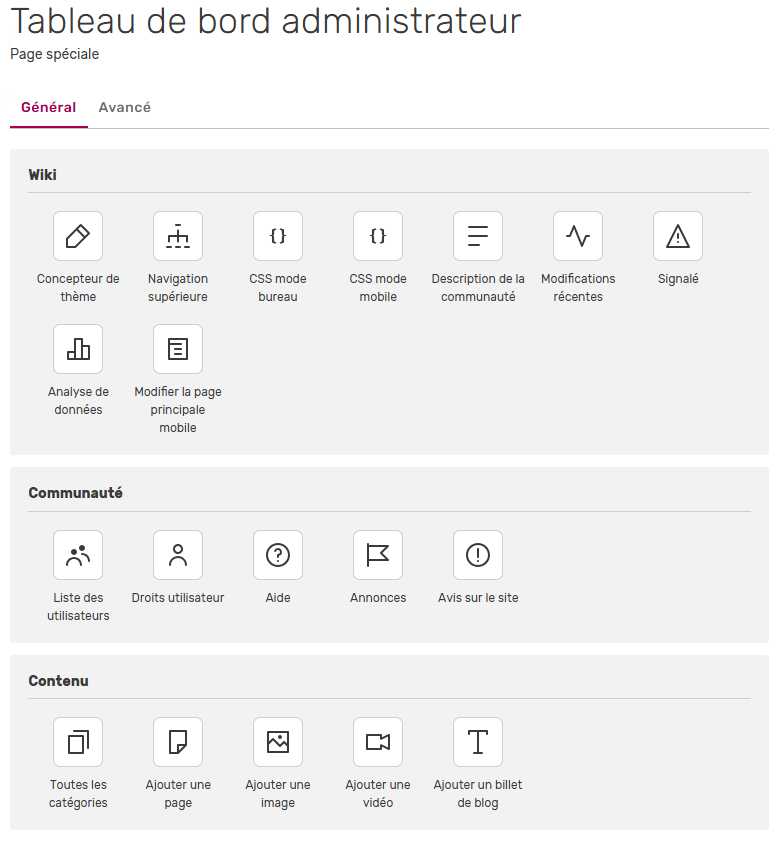Open the Modifications récentes icon

(578, 236)
